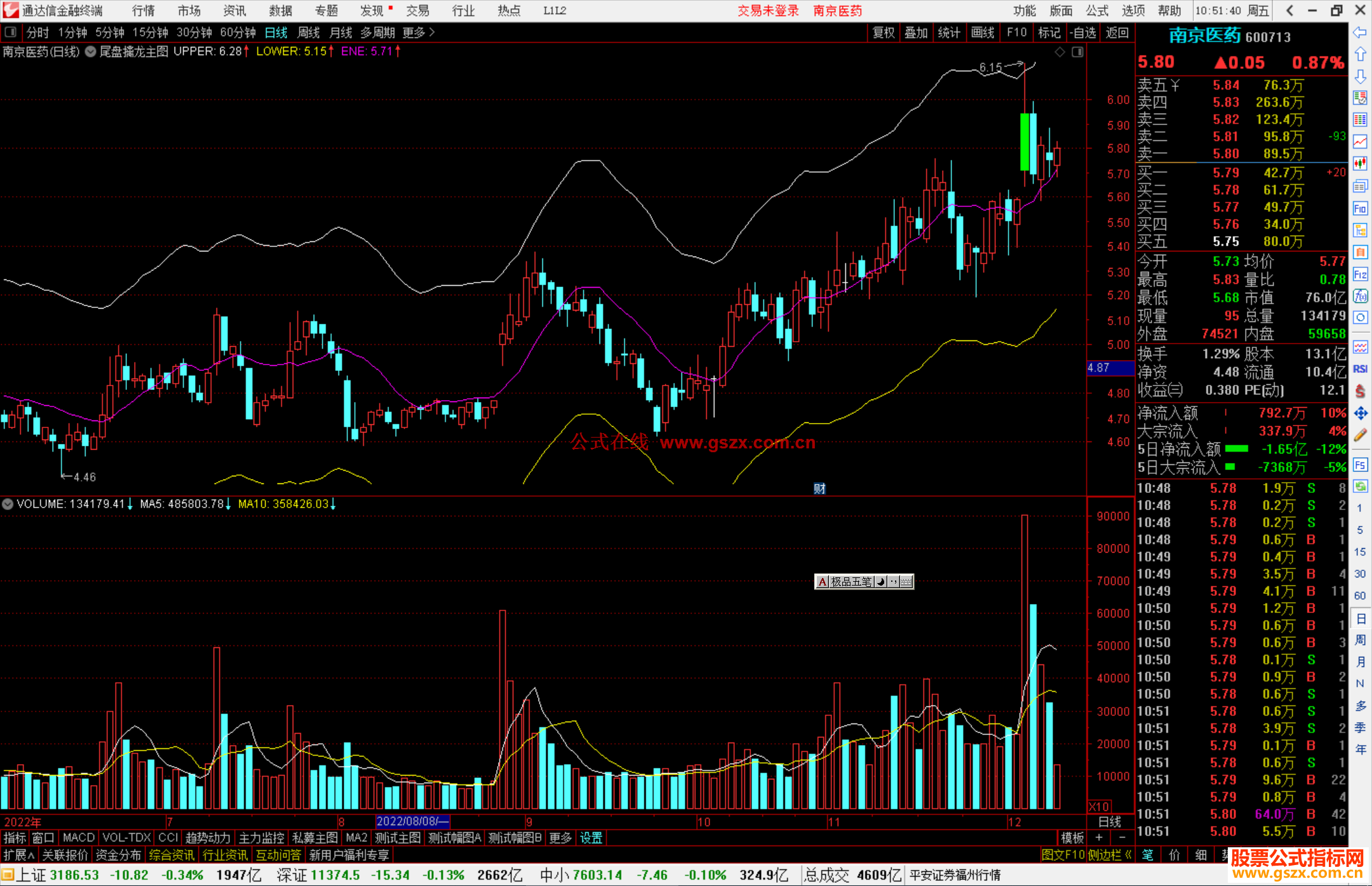Viewport: 1372px width, 886px height.
Task: Open the 行情 menu
Action: [x=143, y=11]
